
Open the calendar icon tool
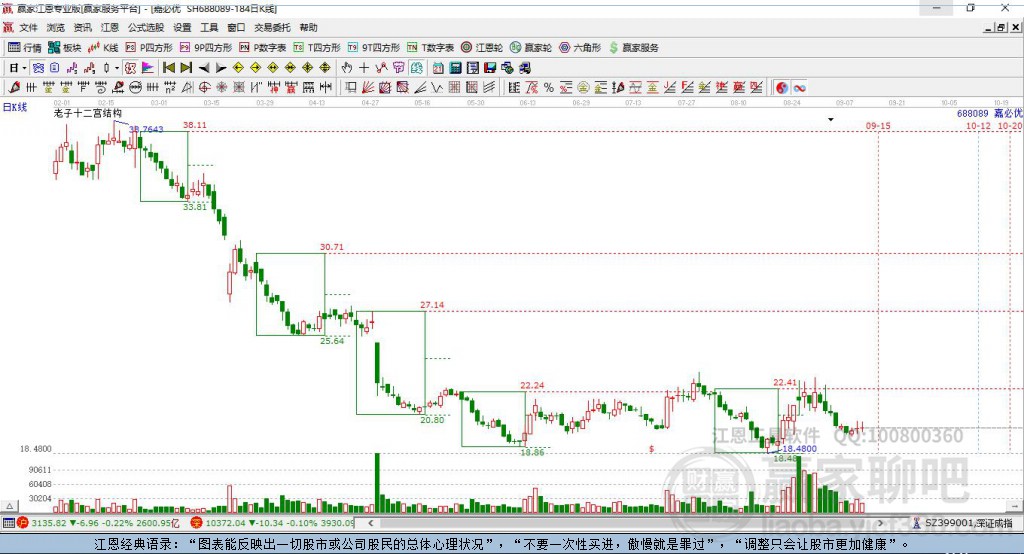[x=438, y=68]
